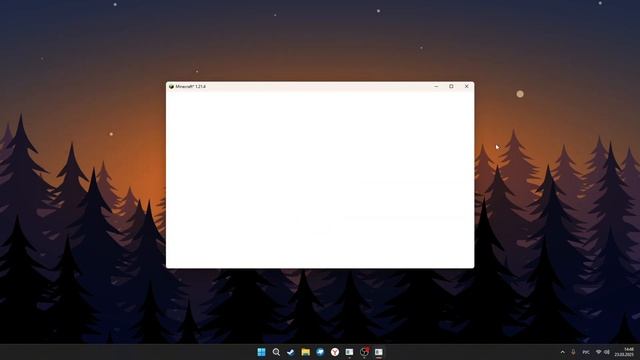
Task: Open the volume tray icon
Action: tap(607, 352)
